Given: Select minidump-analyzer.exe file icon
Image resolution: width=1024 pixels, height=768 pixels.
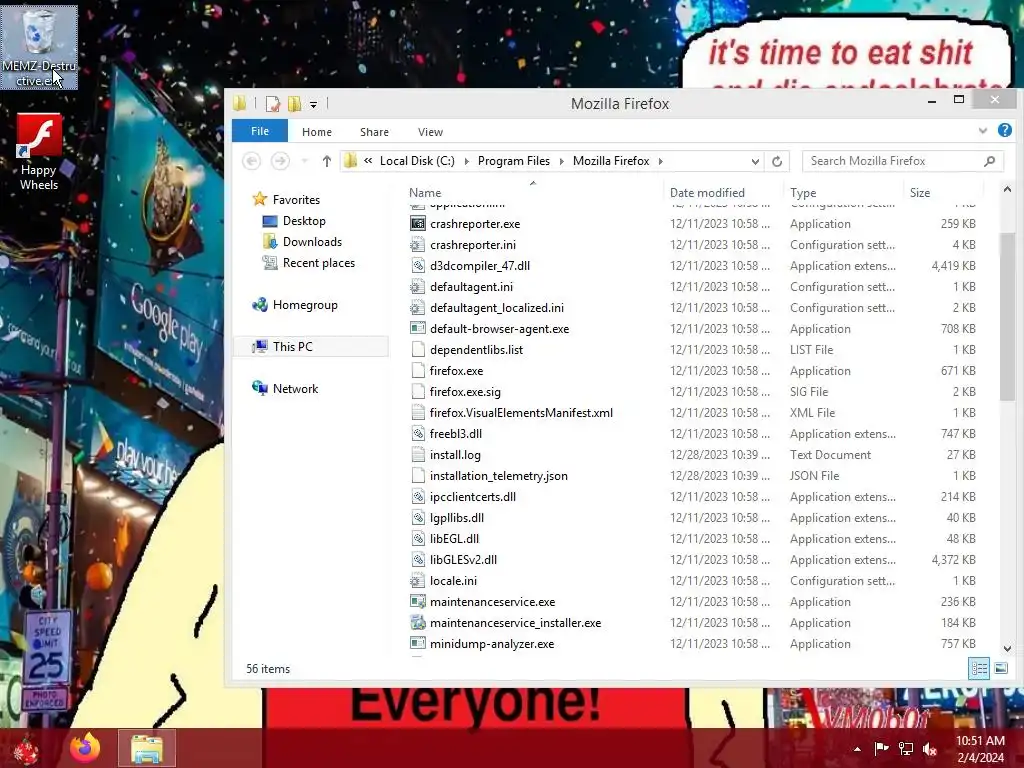Looking at the screenshot, I should coord(418,644).
